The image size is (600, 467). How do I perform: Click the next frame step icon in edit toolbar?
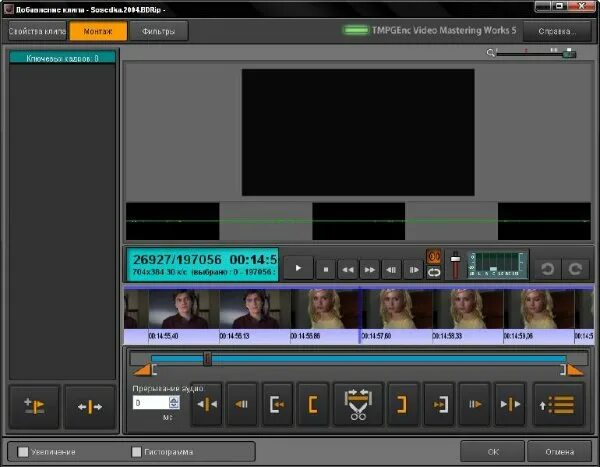tap(474, 404)
